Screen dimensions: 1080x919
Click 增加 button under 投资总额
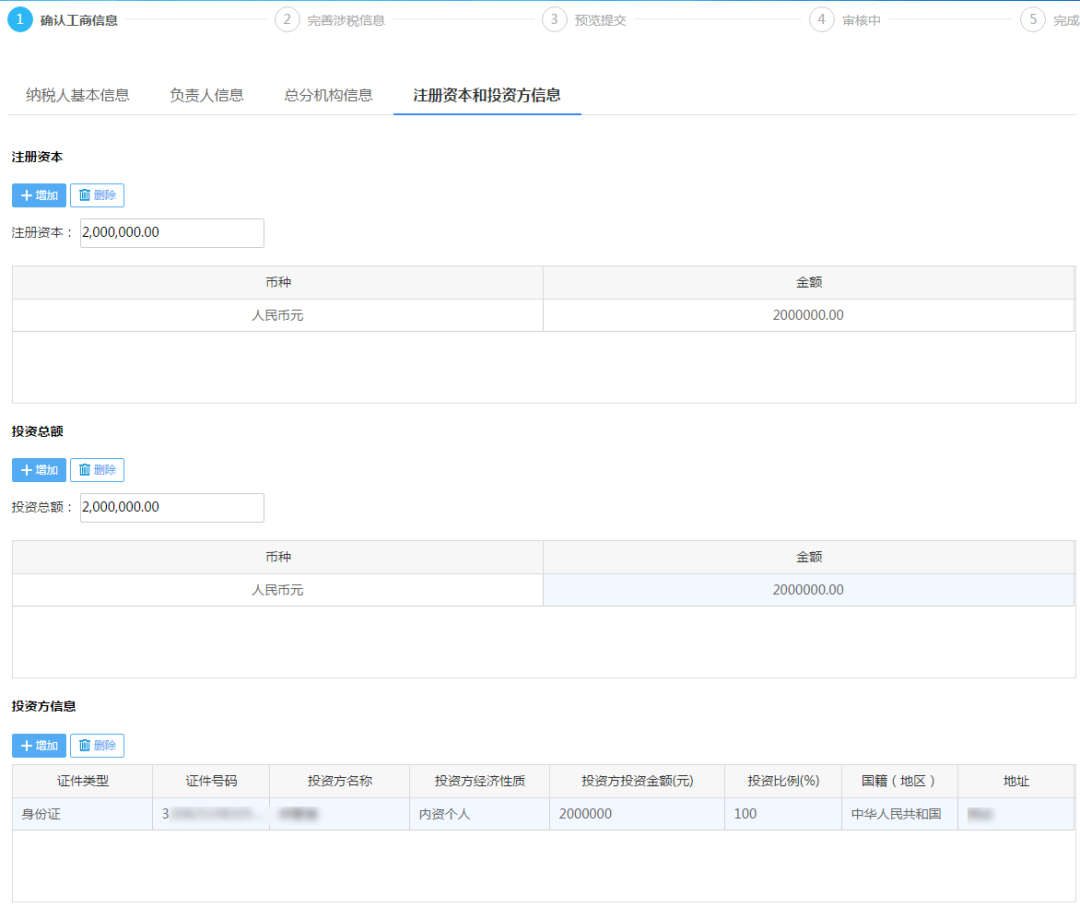[x=39, y=470]
